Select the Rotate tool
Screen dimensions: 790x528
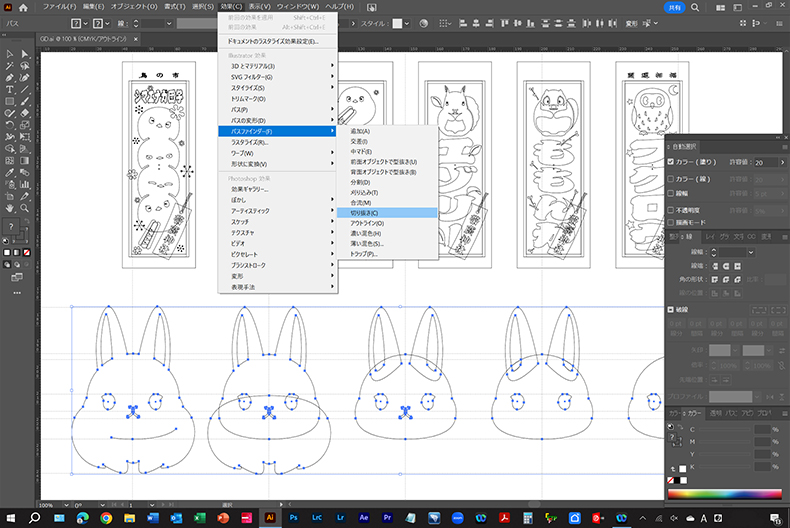10,125
